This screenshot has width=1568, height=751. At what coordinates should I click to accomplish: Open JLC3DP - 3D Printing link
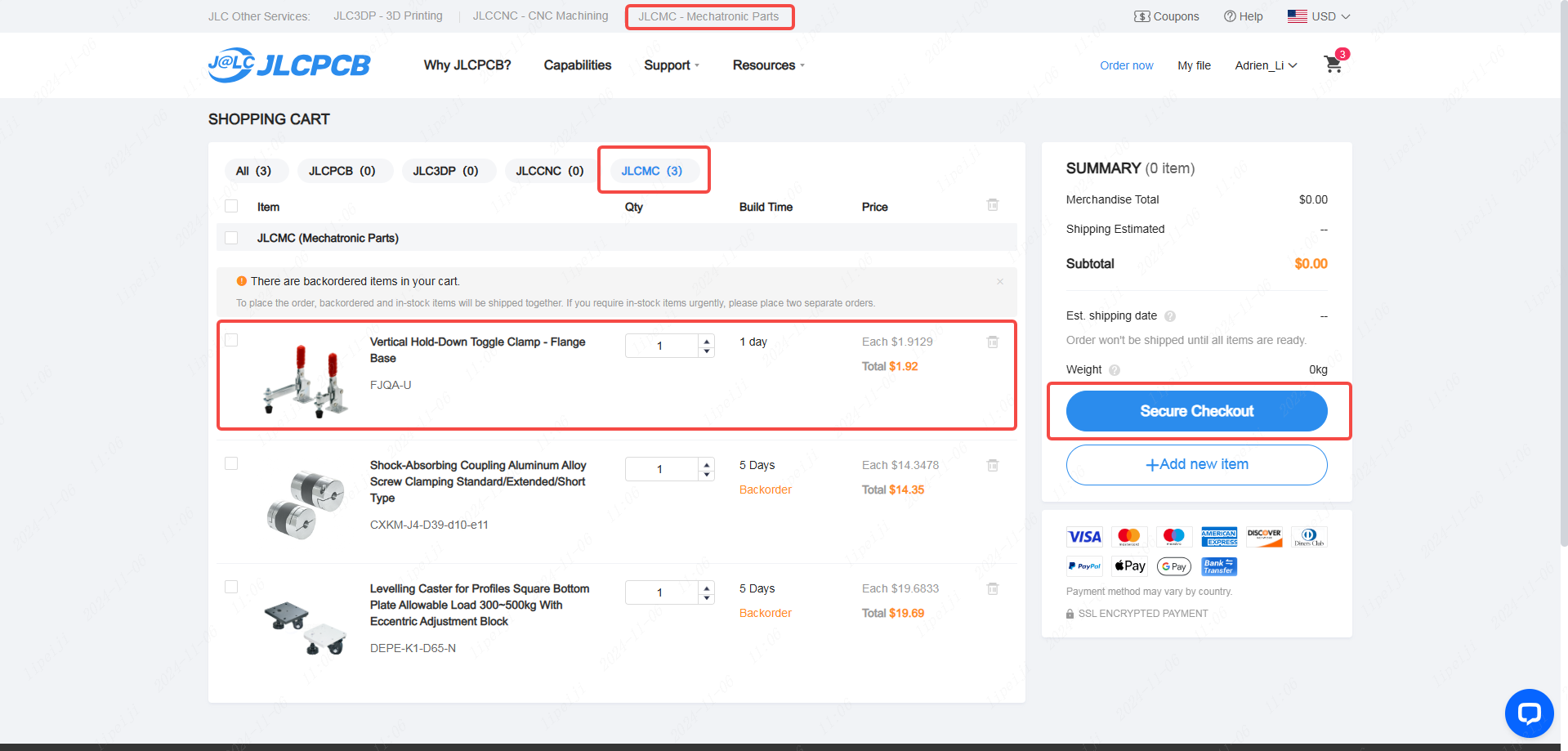(388, 16)
